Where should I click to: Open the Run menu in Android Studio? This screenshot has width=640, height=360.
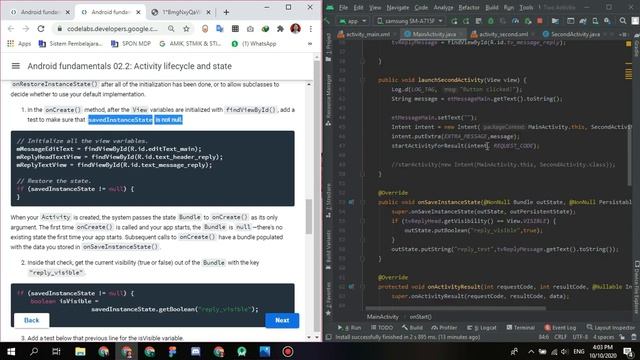pos(509,7)
